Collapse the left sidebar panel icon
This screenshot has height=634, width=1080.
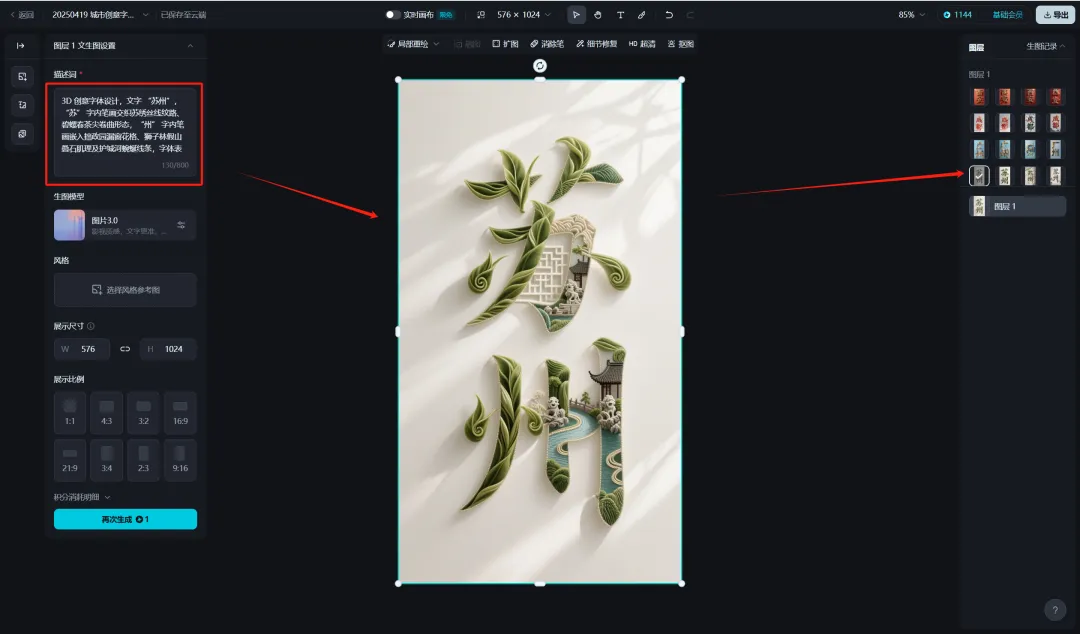pyautogui.click(x=21, y=45)
